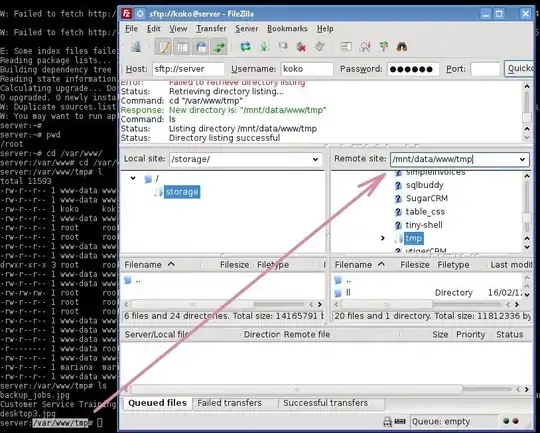Image resolution: width=540 pixels, height=433 pixels.
Task: Click the speed limits icon in status bar
Action: coord(400,421)
